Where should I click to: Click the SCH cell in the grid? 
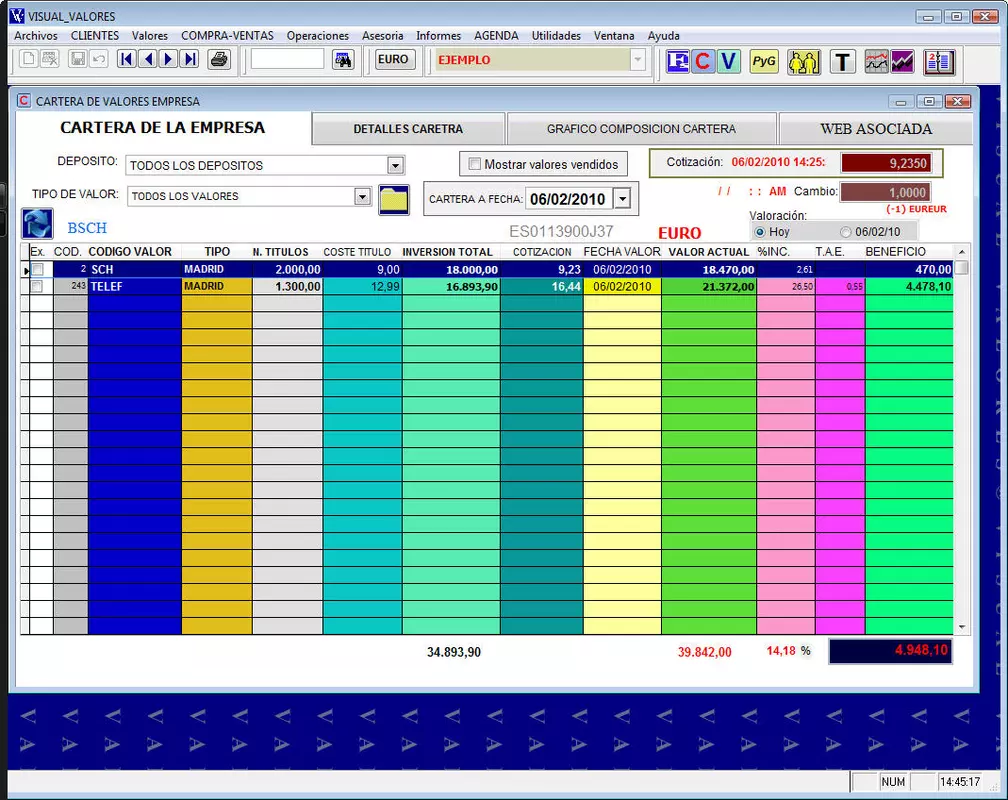(x=134, y=269)
